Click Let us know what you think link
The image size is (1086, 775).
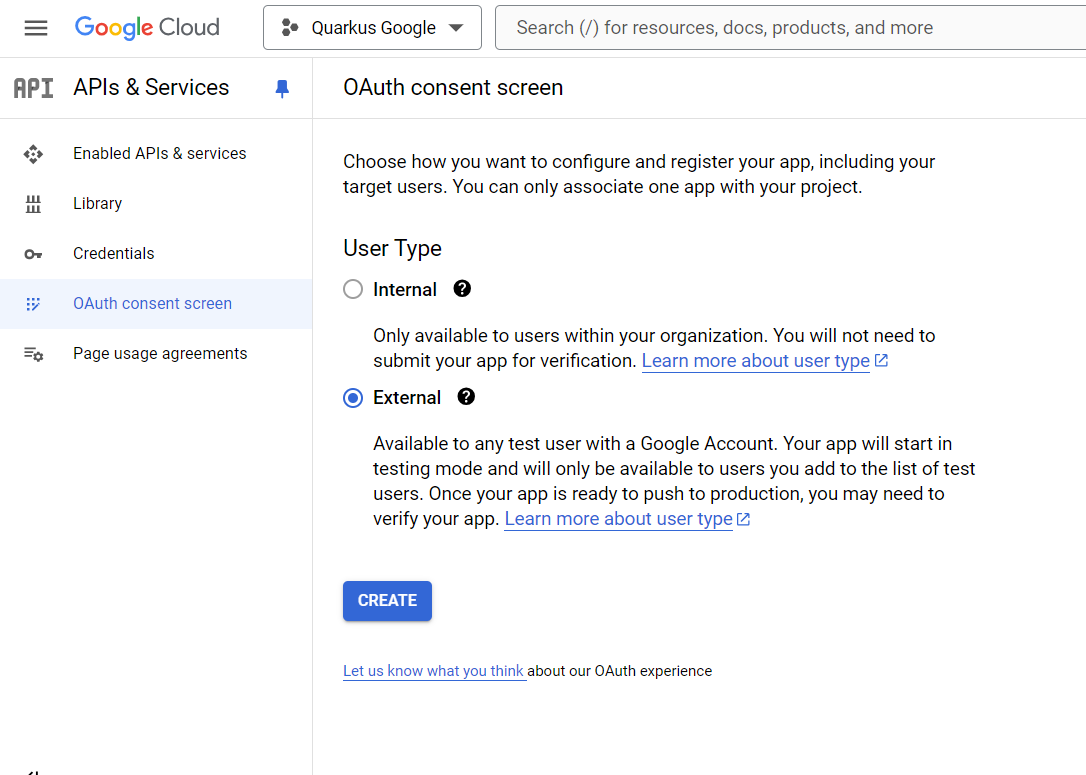pyautogui.click(x=433, y=671)
